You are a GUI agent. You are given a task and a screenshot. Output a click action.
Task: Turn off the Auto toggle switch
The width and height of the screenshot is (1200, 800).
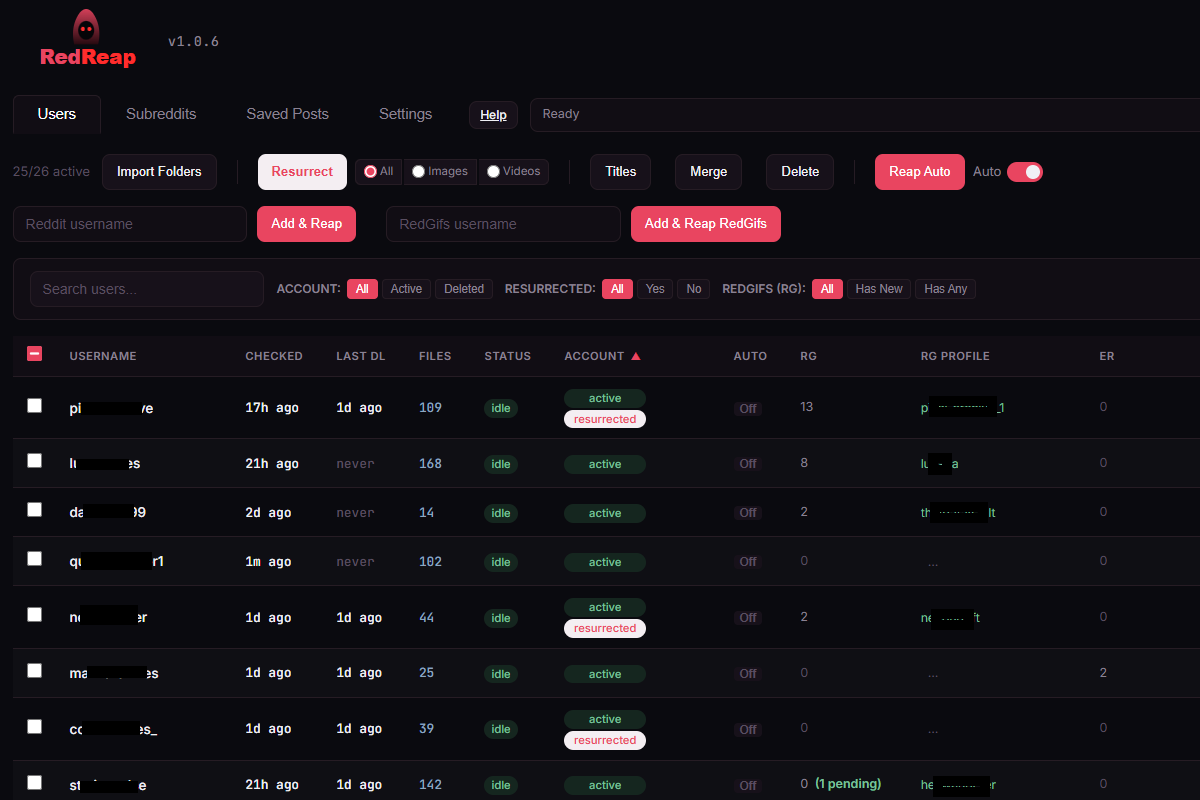1025,172
